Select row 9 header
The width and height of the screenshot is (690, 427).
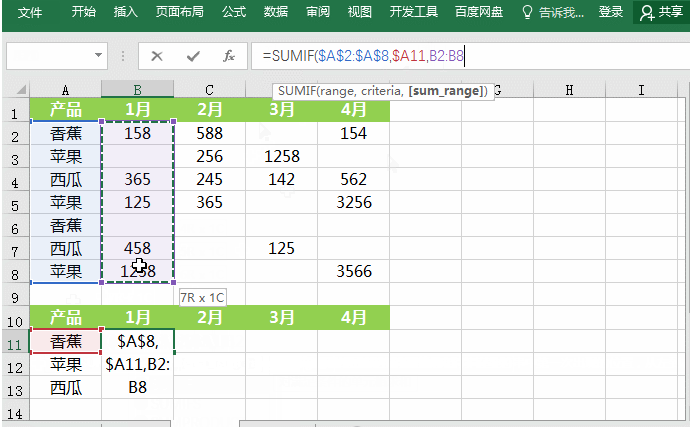click(x=15, y=294)
